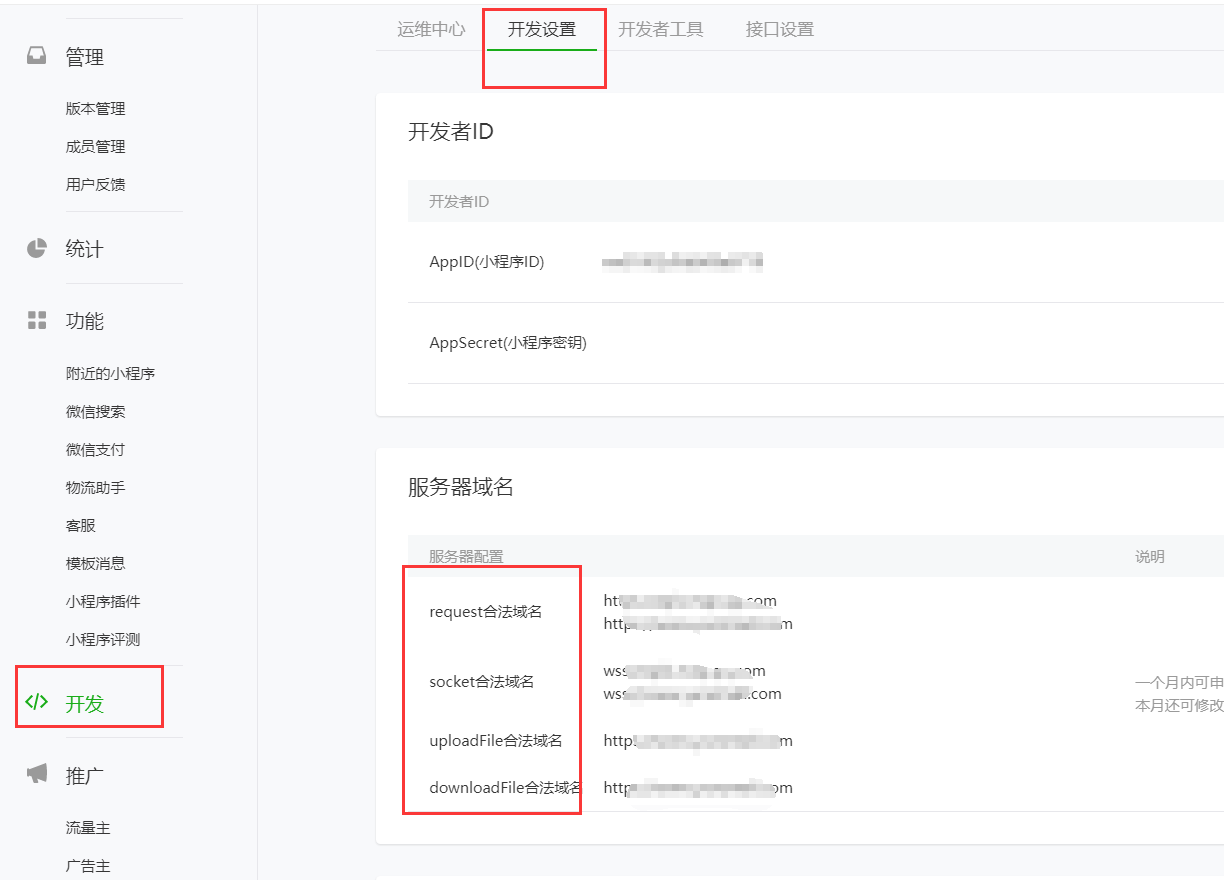
Task: Click the pie chart icon beside 统计
Action: [x=37, y=248]
